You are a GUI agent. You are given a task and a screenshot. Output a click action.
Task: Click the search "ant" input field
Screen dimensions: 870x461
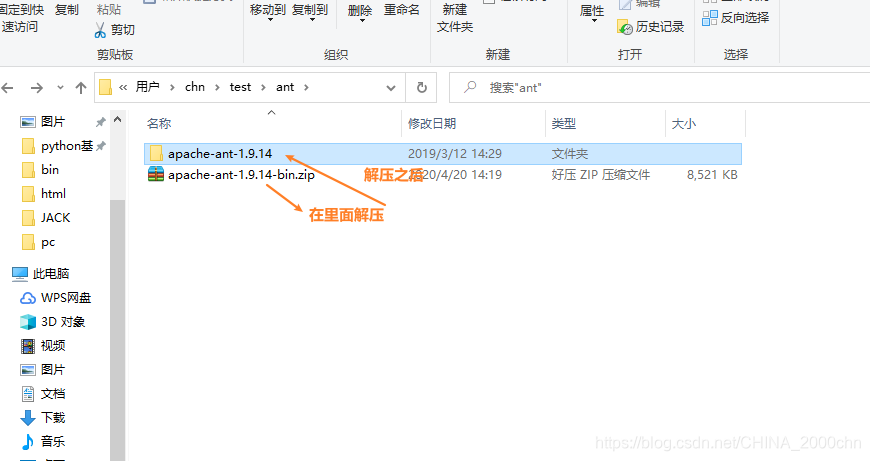pos(659,88)
